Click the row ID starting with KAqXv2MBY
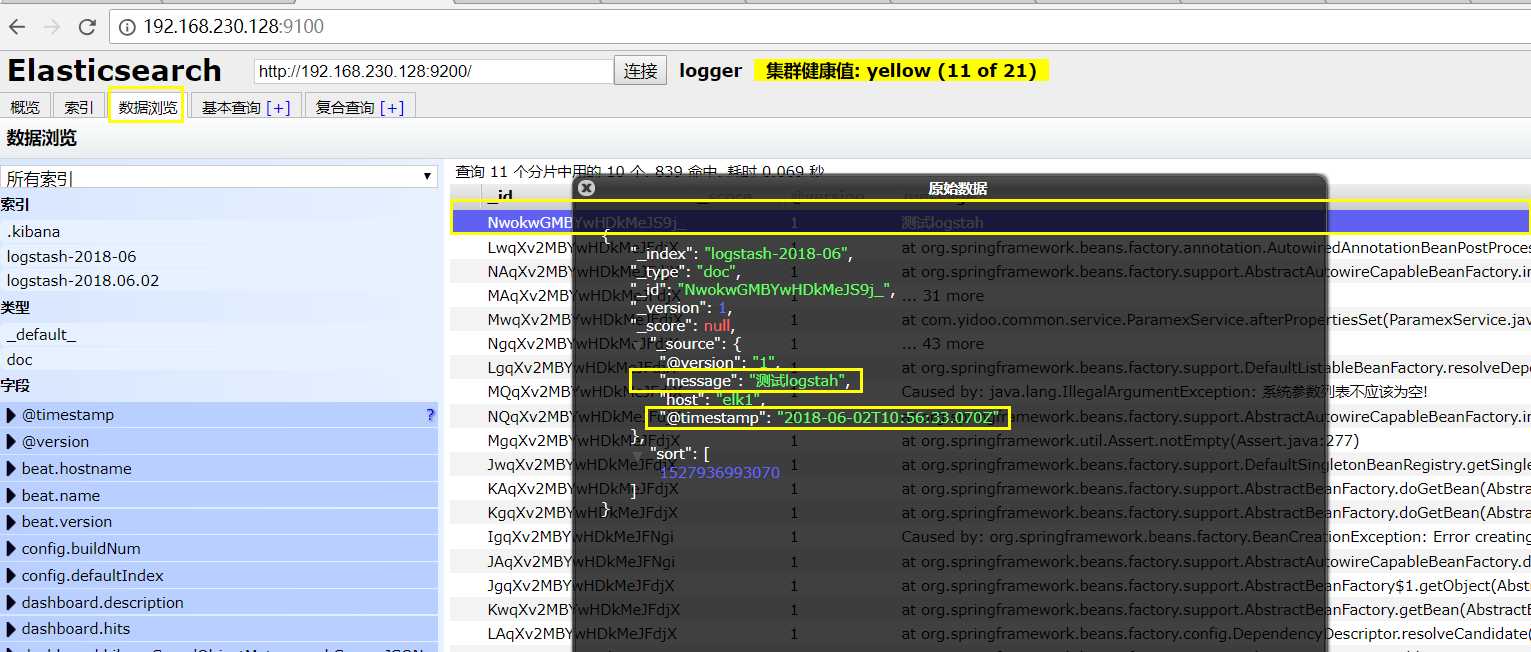The height and width of the screenshot is (652, 1531). [x=583, y=489]
